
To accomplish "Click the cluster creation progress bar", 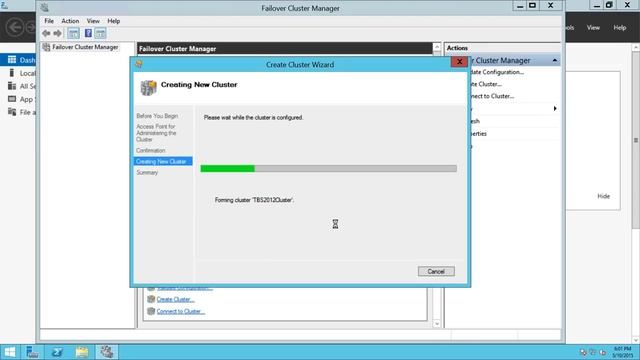I will click(329, 169).
